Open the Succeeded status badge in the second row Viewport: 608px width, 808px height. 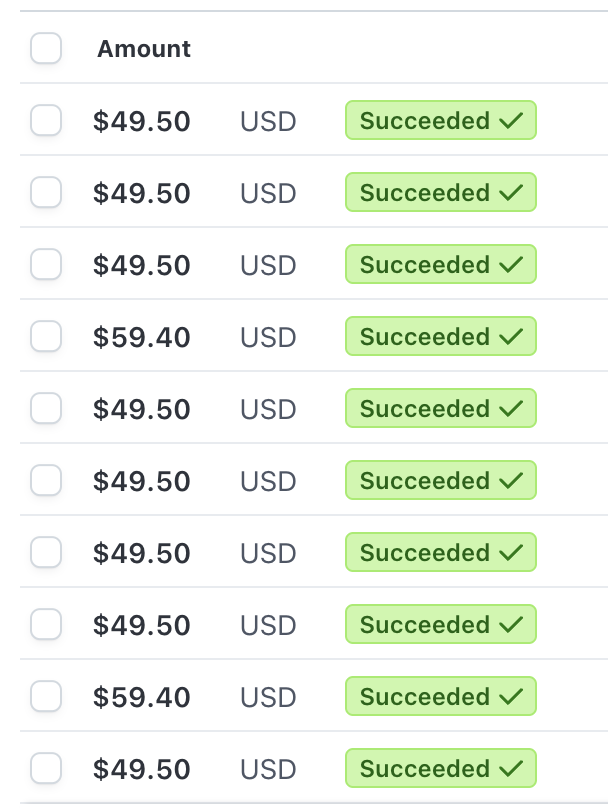tap(441, 192)
